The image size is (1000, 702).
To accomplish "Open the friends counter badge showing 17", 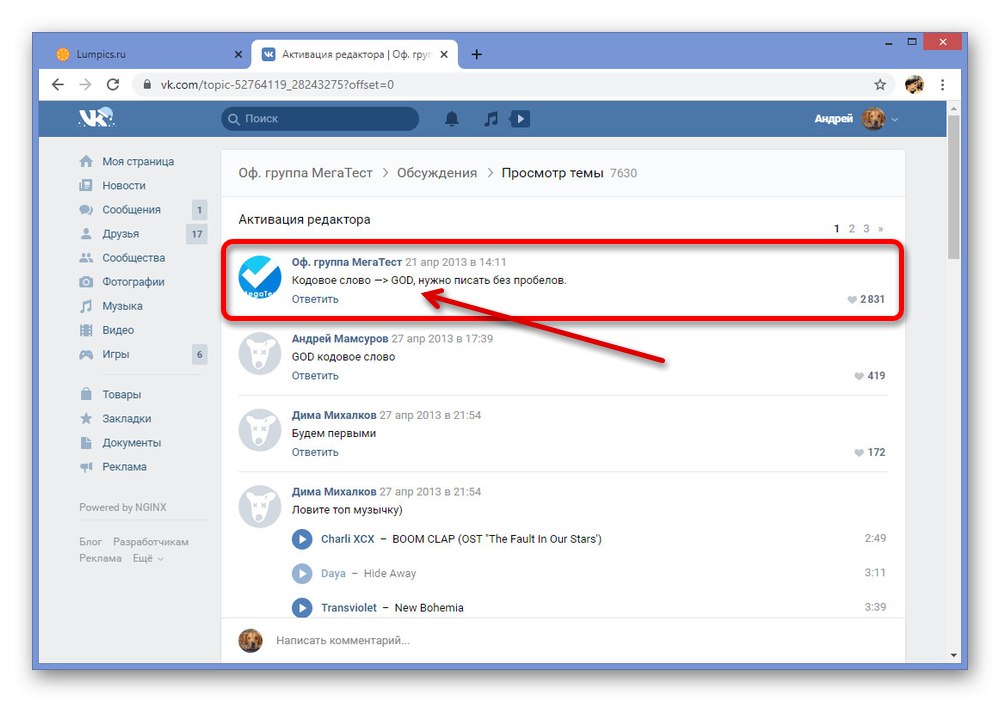I will tap(197, 234).
